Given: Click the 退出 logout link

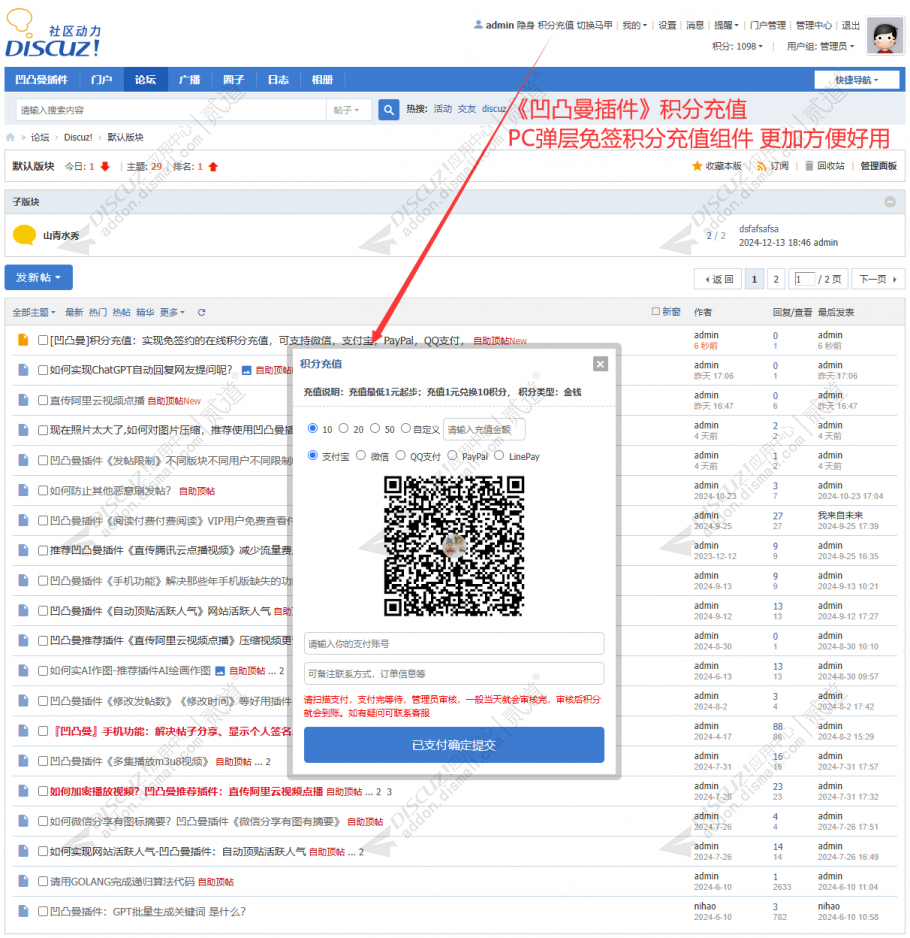Looking at the screenshot, I should pyautogui.click(x=850, y=25).
